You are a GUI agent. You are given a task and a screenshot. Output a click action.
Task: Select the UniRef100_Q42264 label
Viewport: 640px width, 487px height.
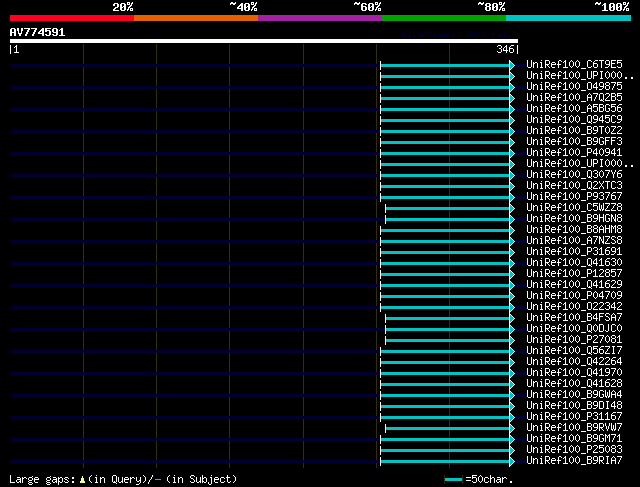(574, 362)
